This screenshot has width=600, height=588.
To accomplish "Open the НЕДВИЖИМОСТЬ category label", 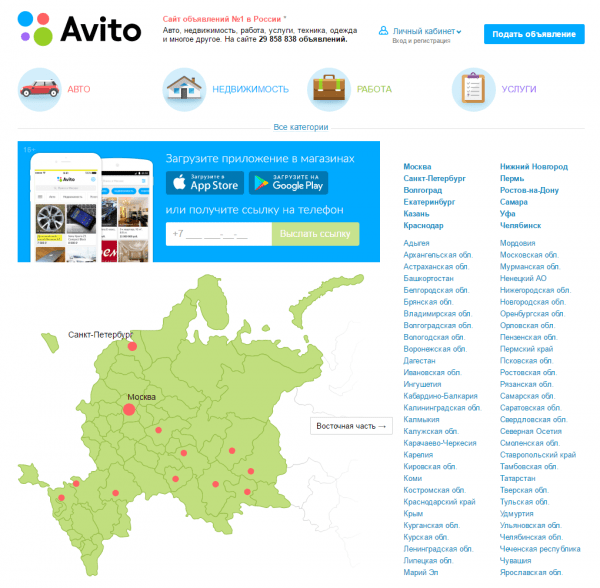I will (251, 89).
